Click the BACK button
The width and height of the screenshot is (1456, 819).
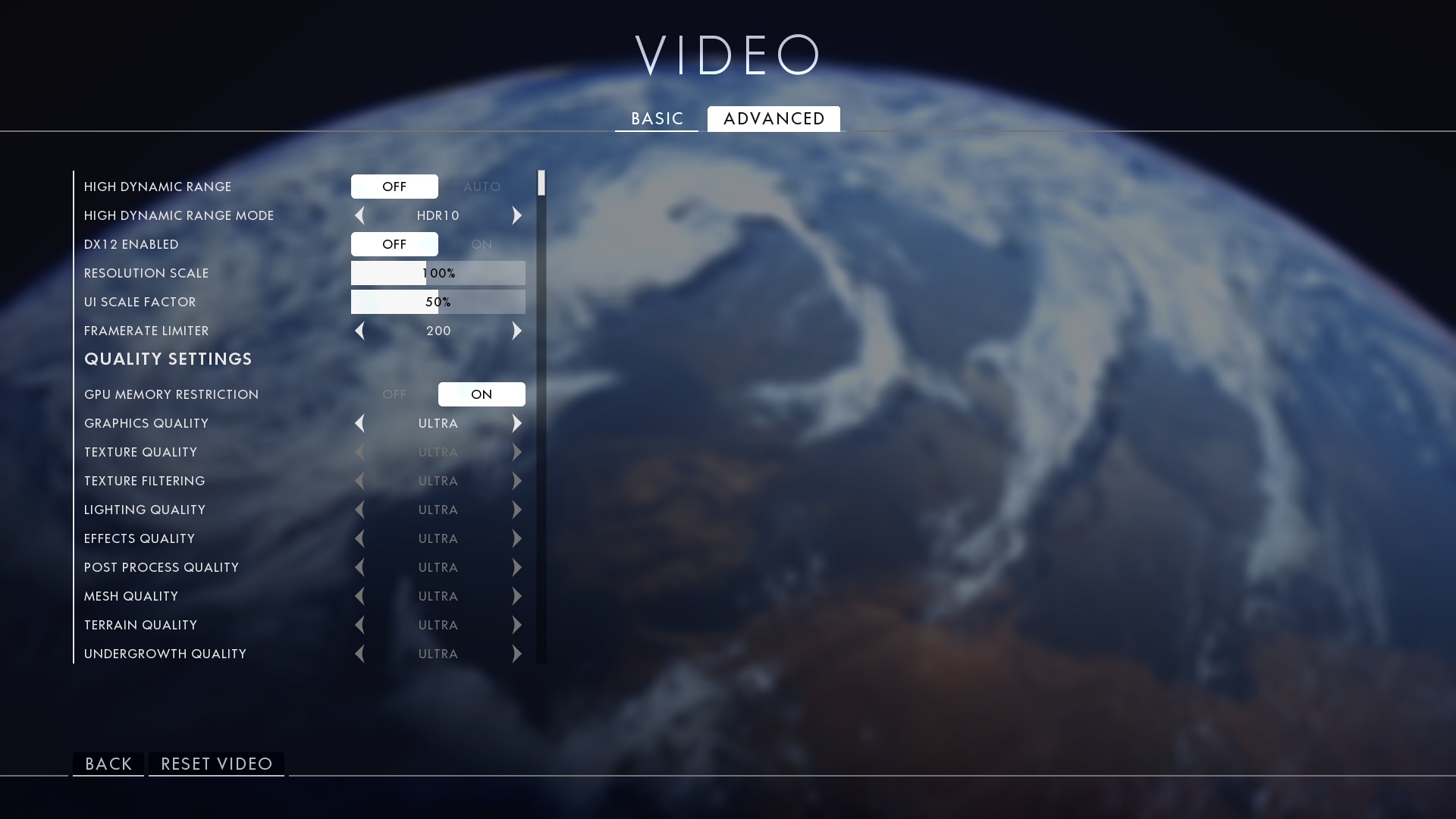tap(108, 764)
